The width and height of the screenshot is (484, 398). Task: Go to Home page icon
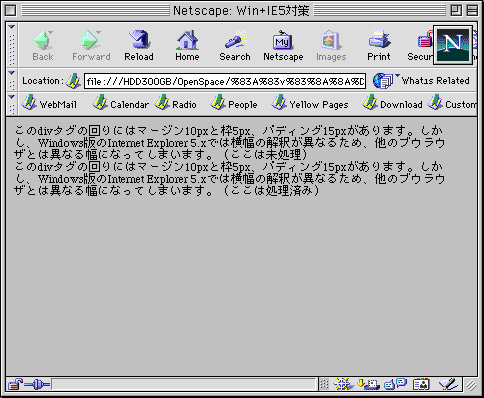(187, 45)
